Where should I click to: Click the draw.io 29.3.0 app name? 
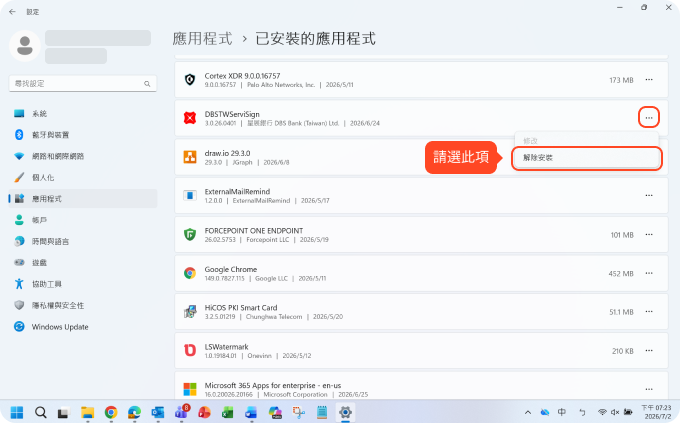pos(227,153)
